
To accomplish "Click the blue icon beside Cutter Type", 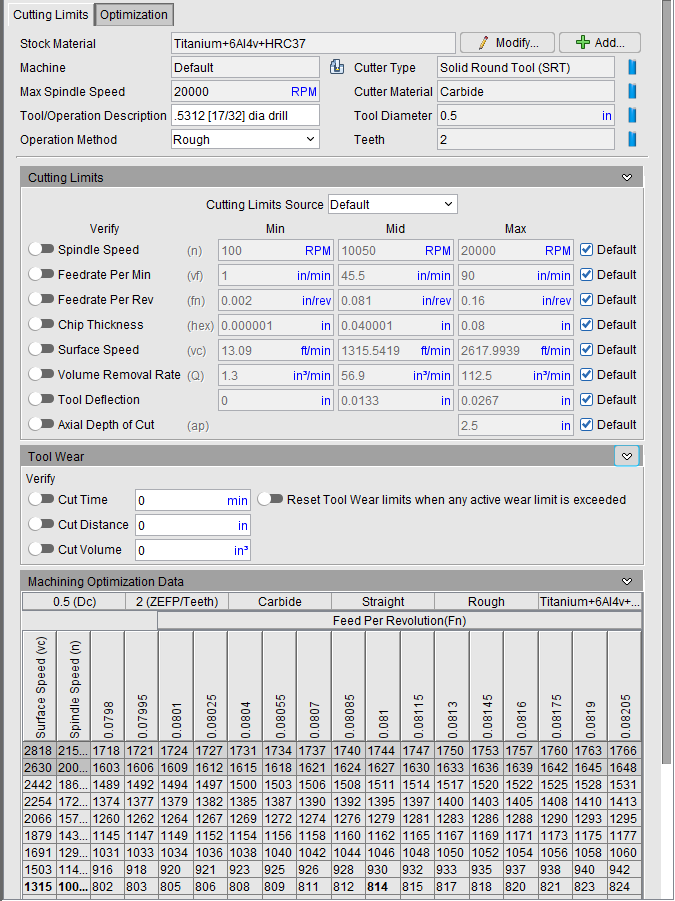I will 632,67.
